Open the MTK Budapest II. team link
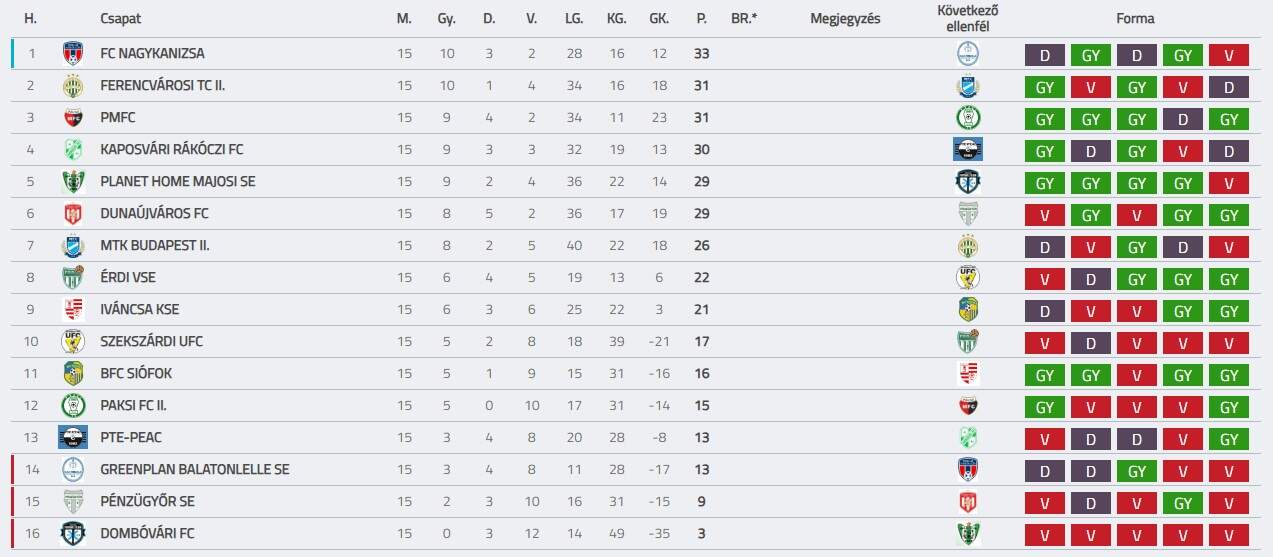 pyautogui.click(x=155, y=246)
